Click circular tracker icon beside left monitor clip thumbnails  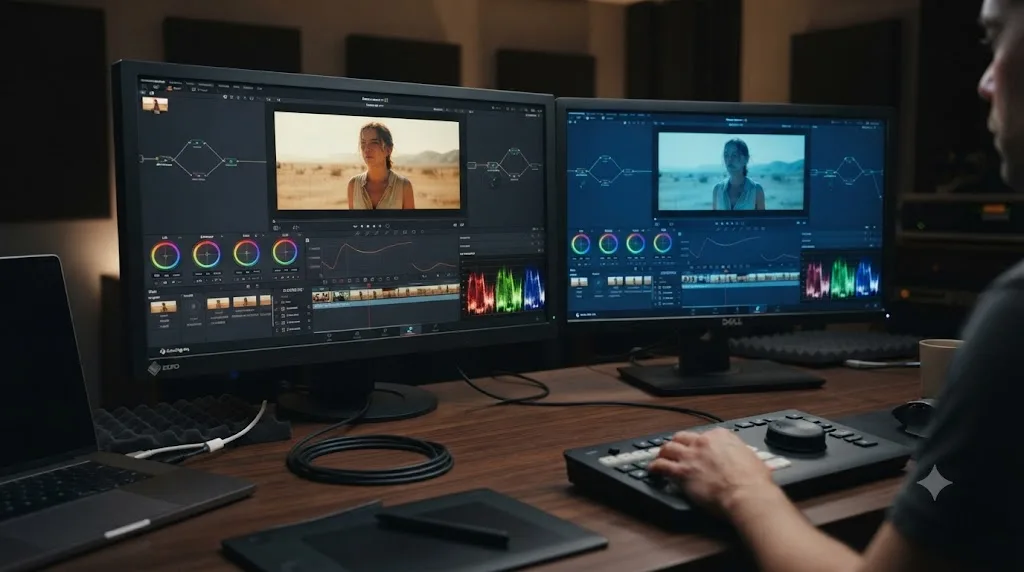click(x=193, y=307)
